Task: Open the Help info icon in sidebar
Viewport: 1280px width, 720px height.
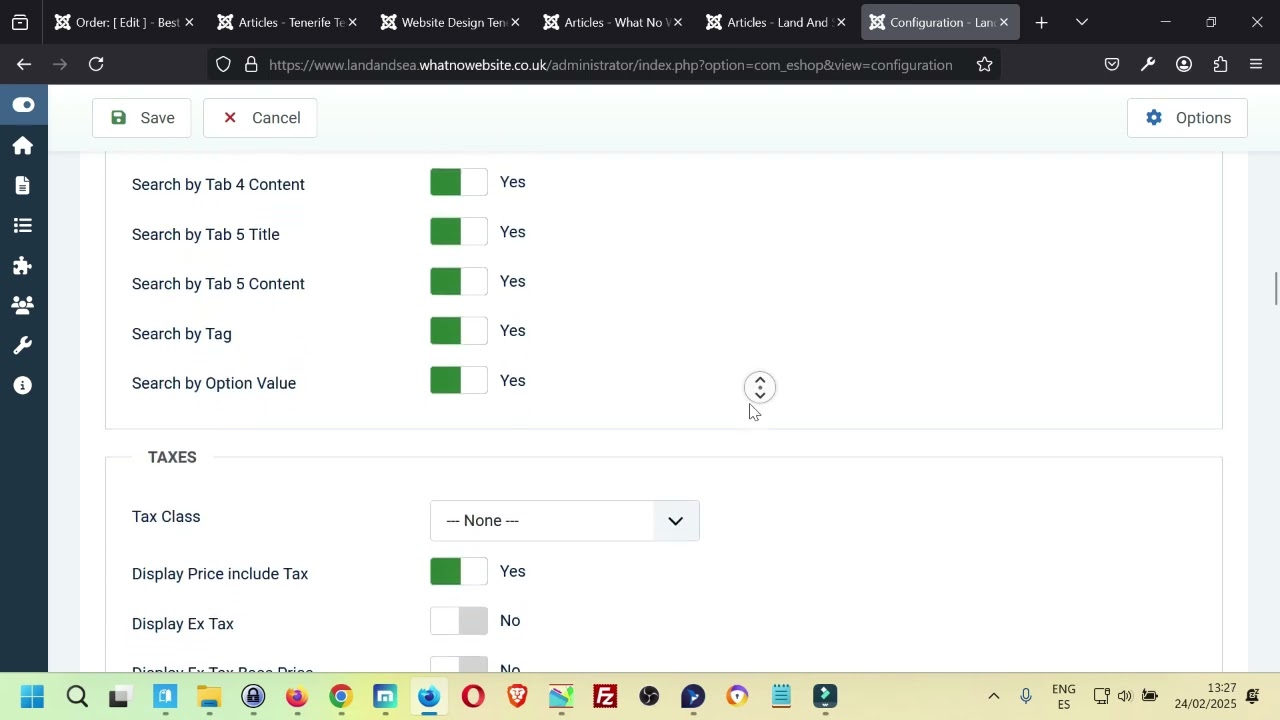Action: coord(23,386)
